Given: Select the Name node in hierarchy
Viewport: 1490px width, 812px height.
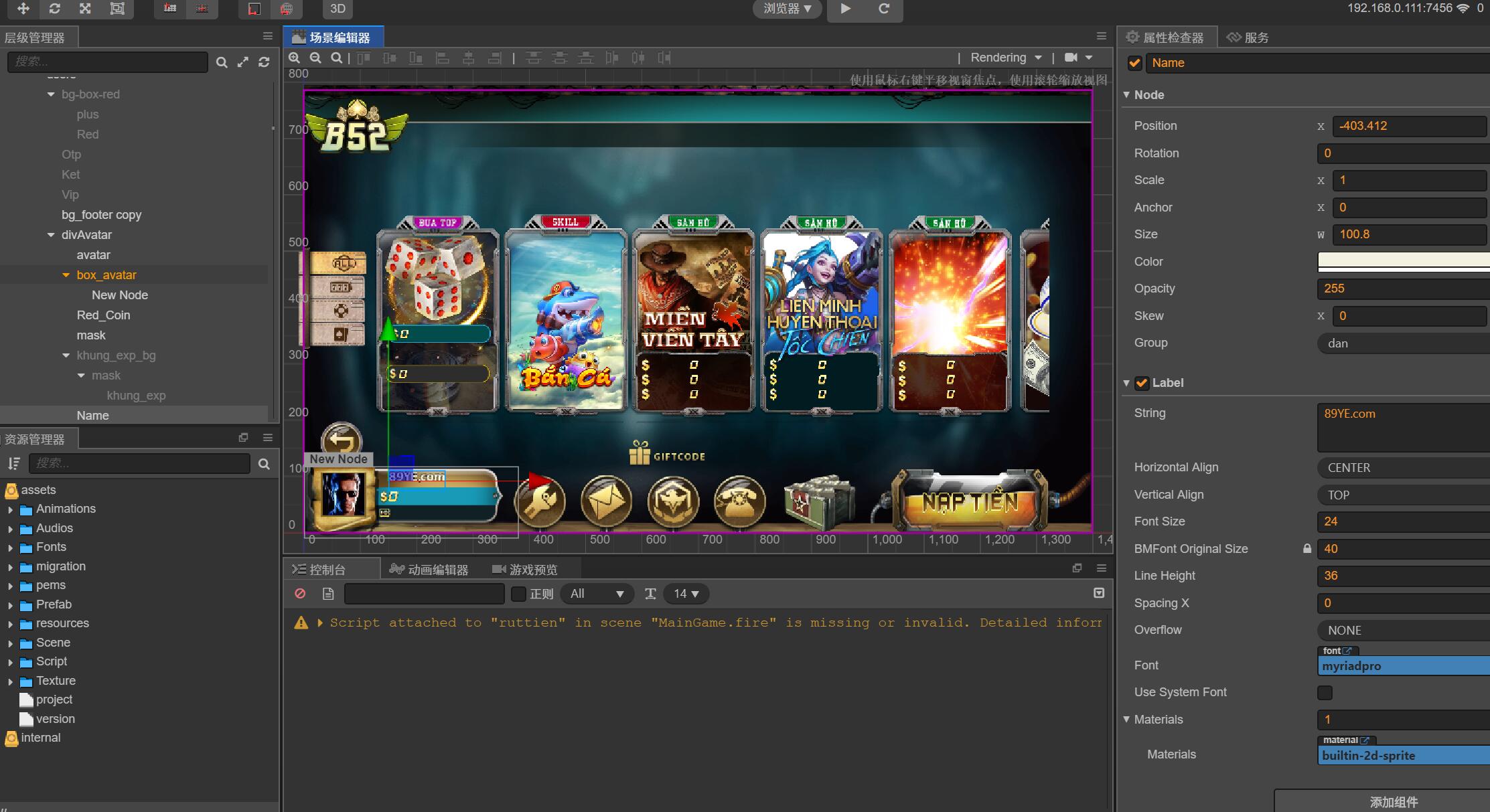Looking at the screenshot, I should 92,416.
